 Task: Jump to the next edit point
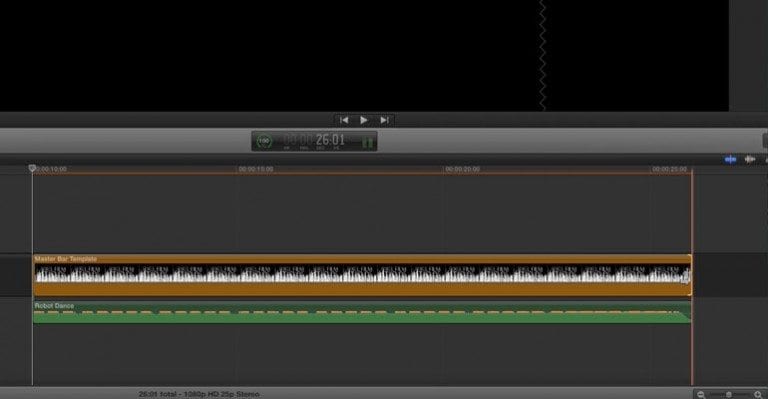click(x=384, y=120)
